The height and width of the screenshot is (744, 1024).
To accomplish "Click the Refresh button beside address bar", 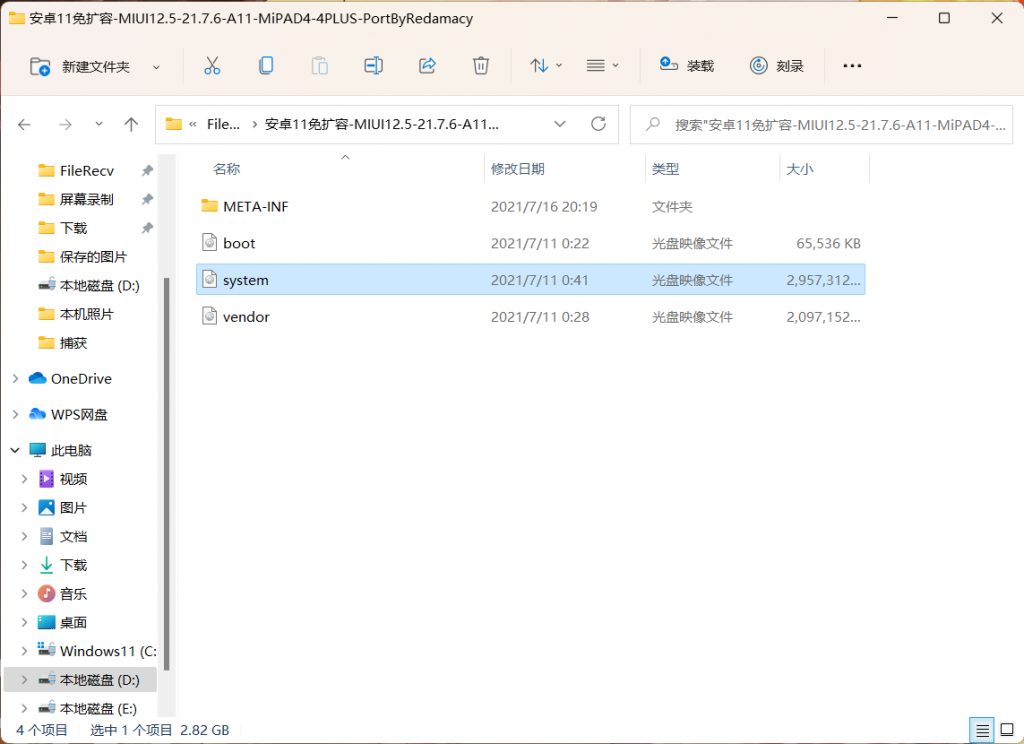I will click(599, 124).
